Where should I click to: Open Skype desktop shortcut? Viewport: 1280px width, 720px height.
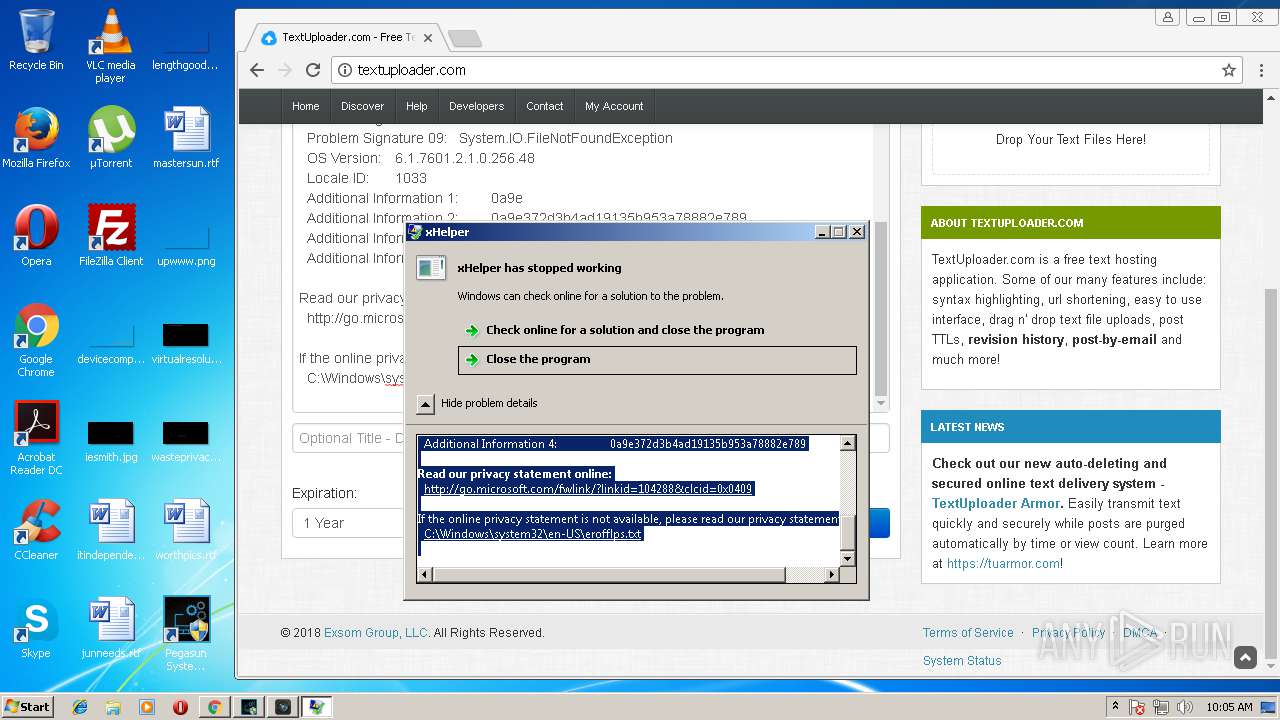[36, 628]
